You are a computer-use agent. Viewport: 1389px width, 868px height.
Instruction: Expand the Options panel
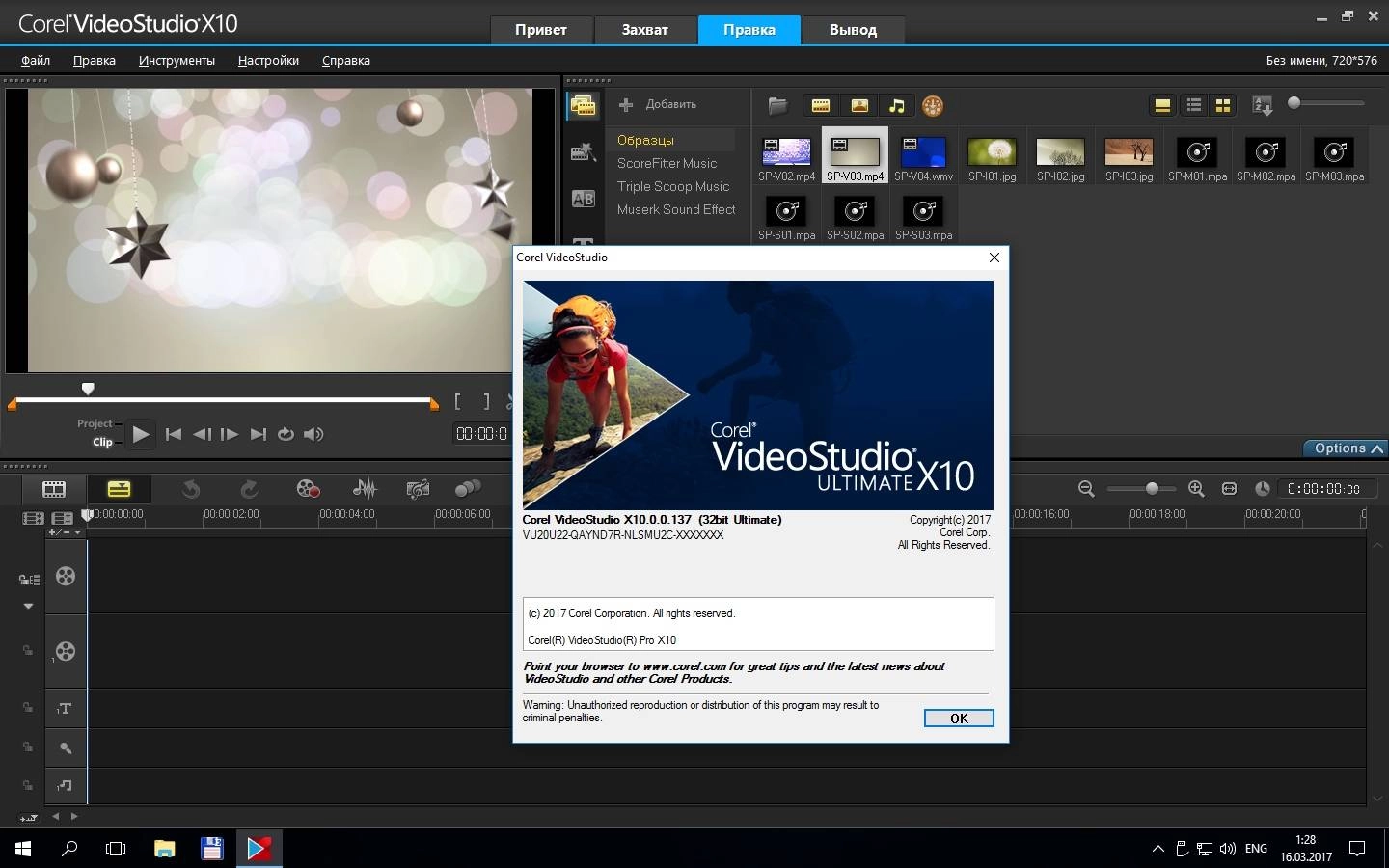point(1344,448)
